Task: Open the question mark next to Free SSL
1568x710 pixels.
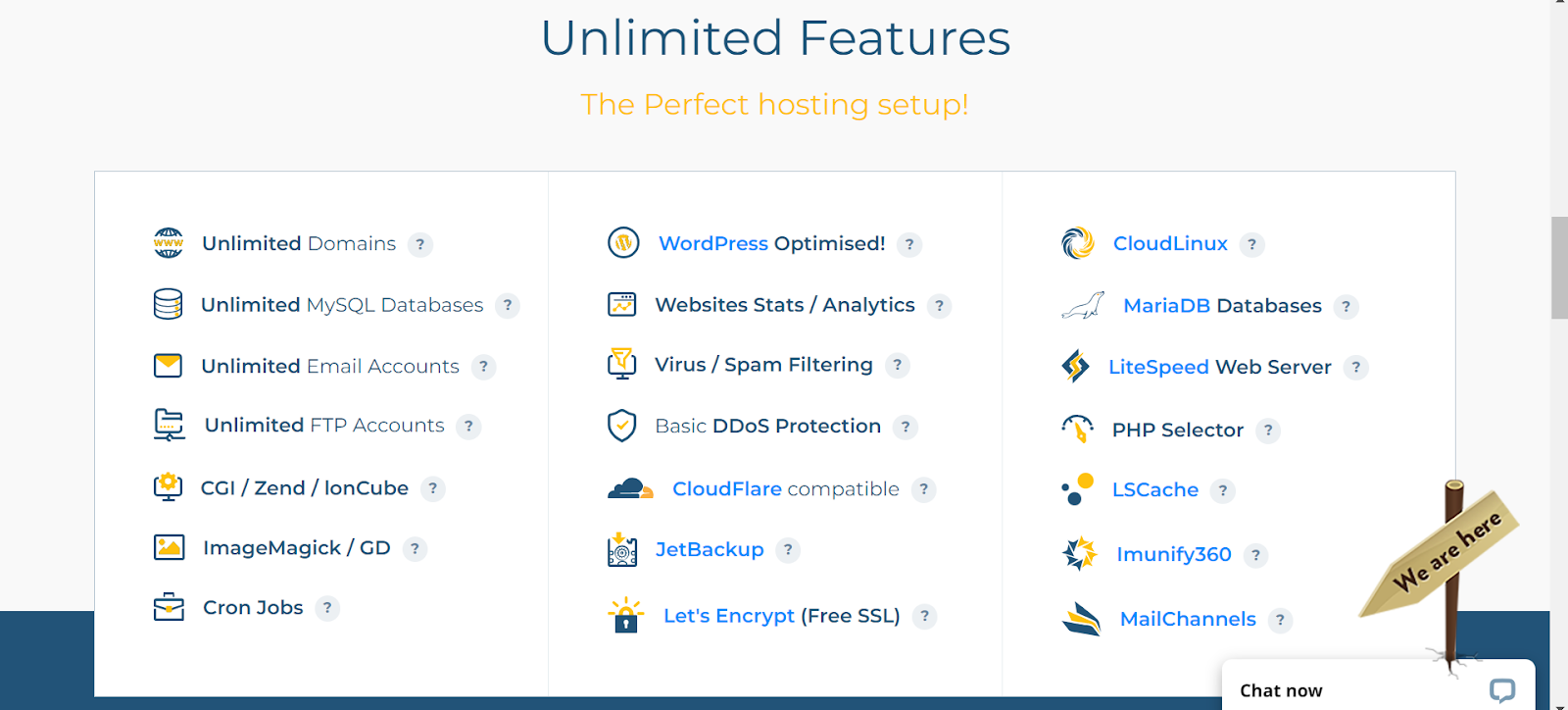Action: pos(924,616)
